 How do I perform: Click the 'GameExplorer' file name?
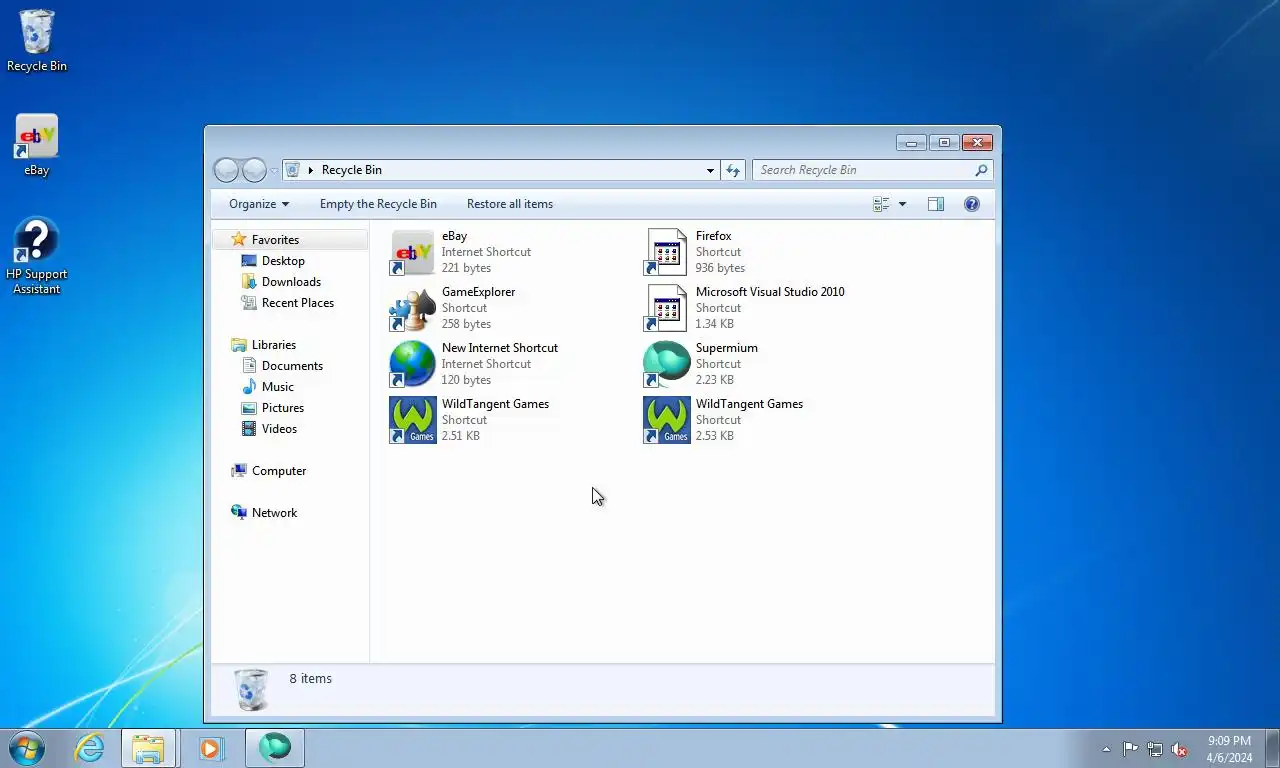pos(479,292)
